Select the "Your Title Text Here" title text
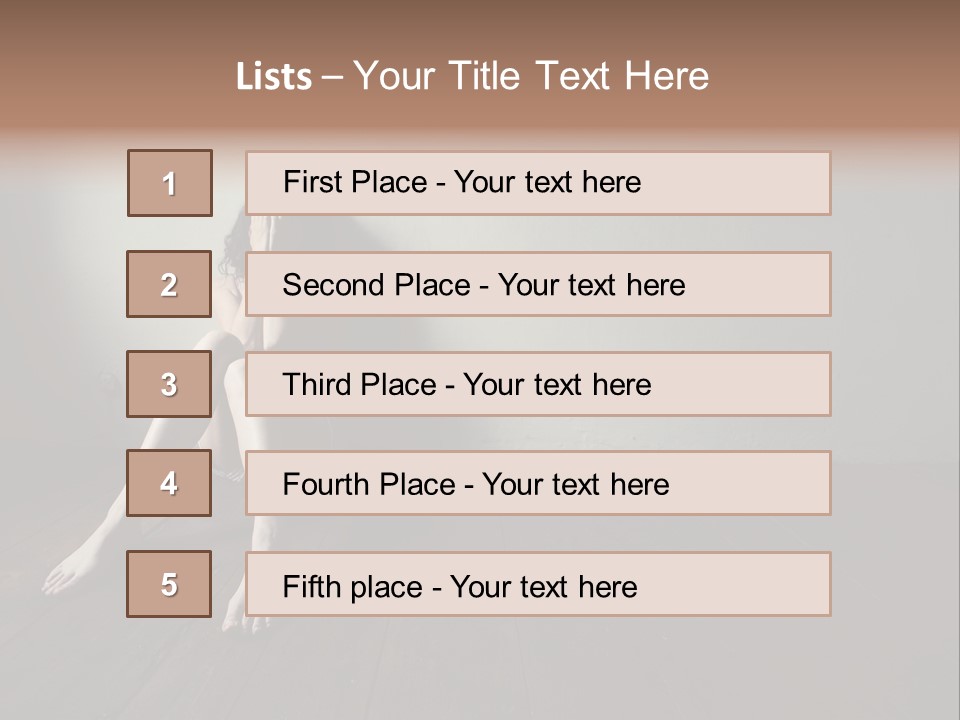 (531, 76)
